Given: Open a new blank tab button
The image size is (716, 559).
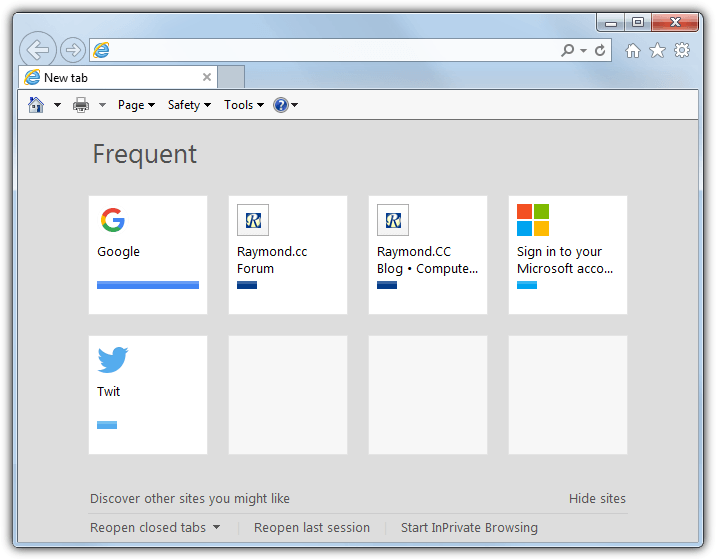Looking at the screenshot, I should pos(231,77).
